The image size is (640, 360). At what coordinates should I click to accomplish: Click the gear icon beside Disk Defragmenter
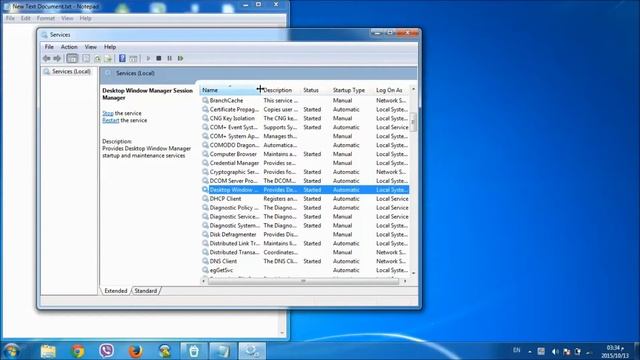click(x=205, y=235)
